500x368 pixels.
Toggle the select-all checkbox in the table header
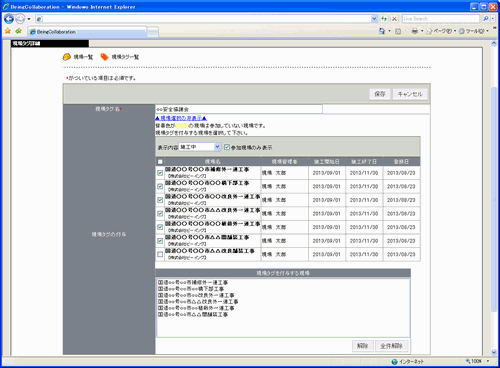click(160, 162)
